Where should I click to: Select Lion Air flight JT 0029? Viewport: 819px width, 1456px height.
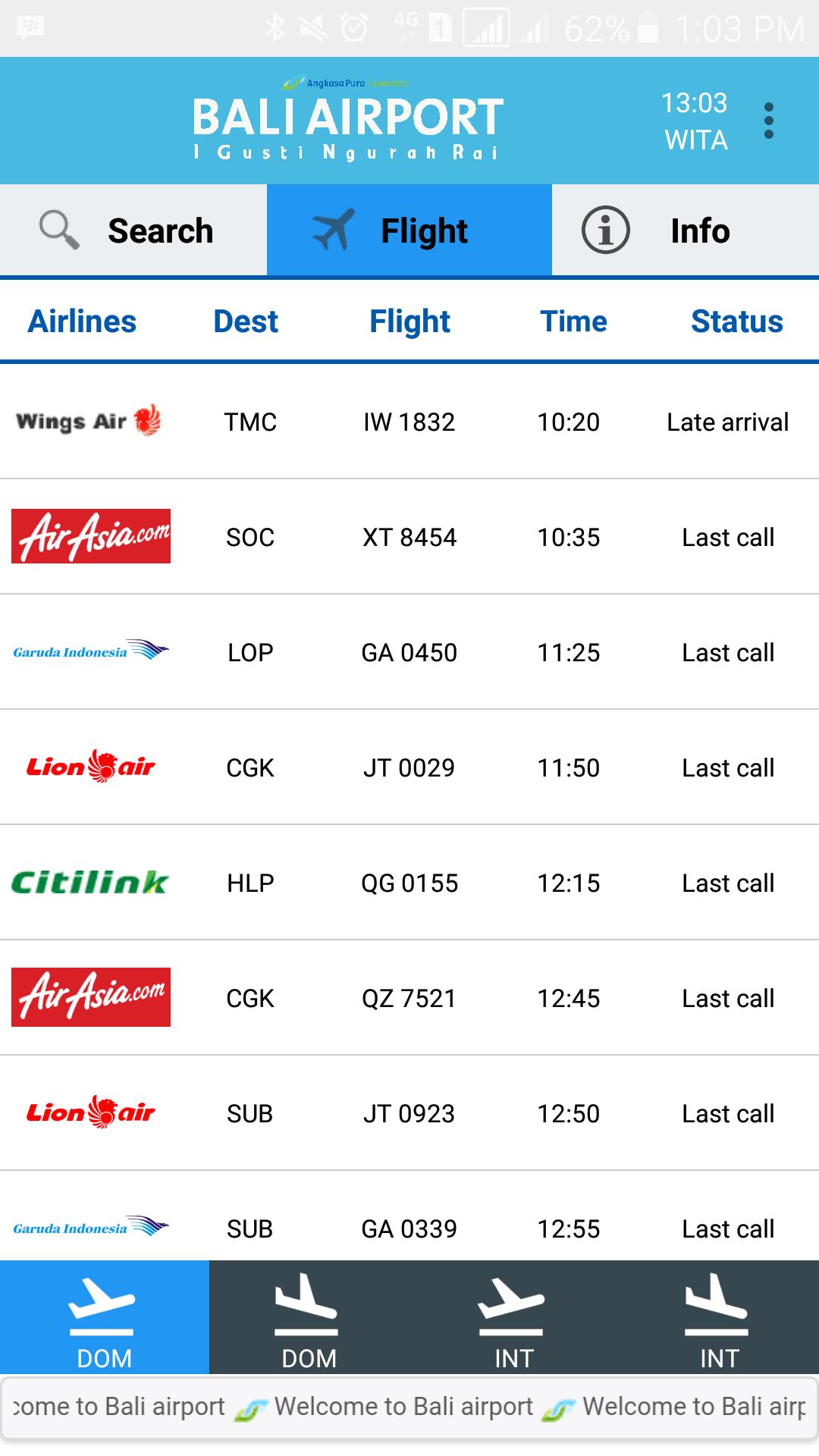(409, 767)
